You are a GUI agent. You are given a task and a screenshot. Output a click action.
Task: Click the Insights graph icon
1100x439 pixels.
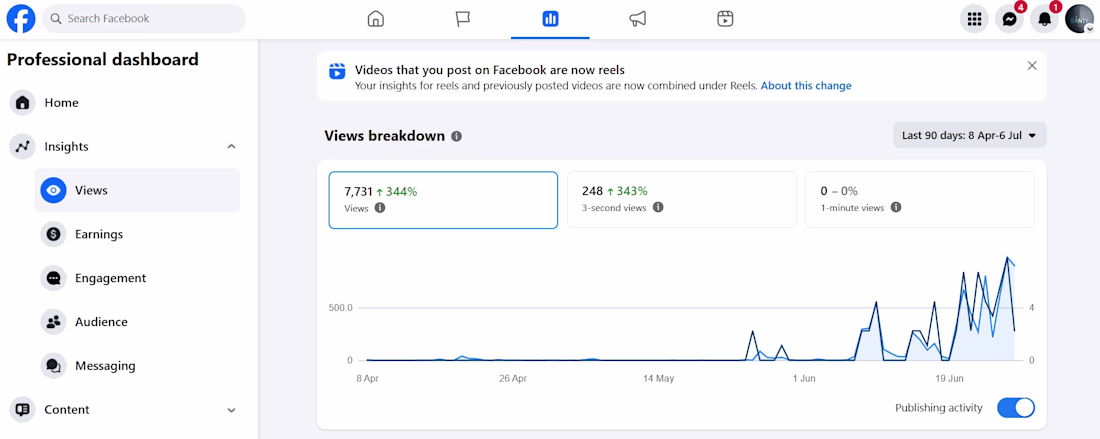(x=22, y=147)
